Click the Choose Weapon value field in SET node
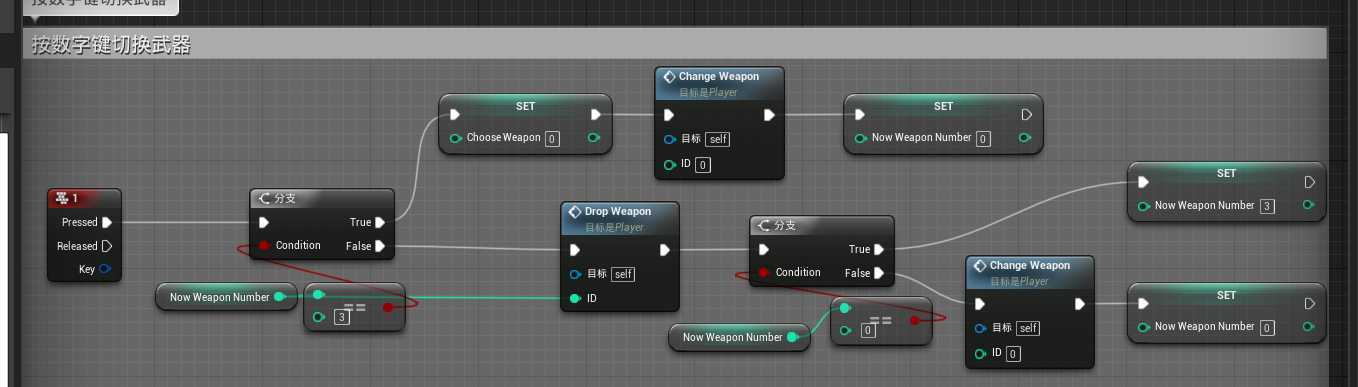Viewport: 1358px width, 387px height. click(x=552, y=138)
